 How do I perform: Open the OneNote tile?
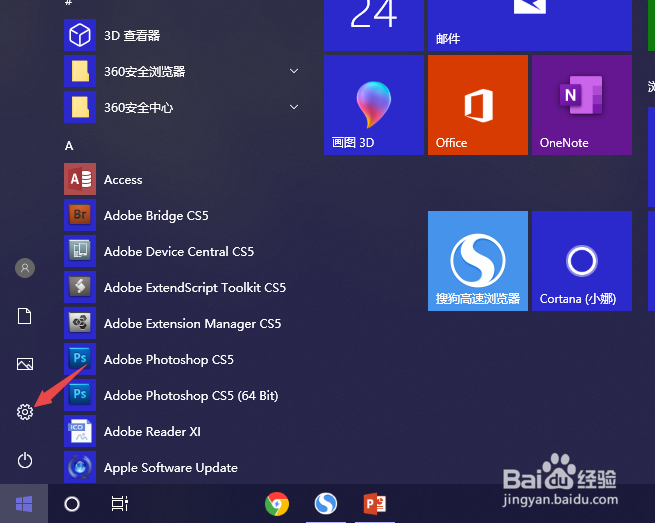tap(582, 105)
